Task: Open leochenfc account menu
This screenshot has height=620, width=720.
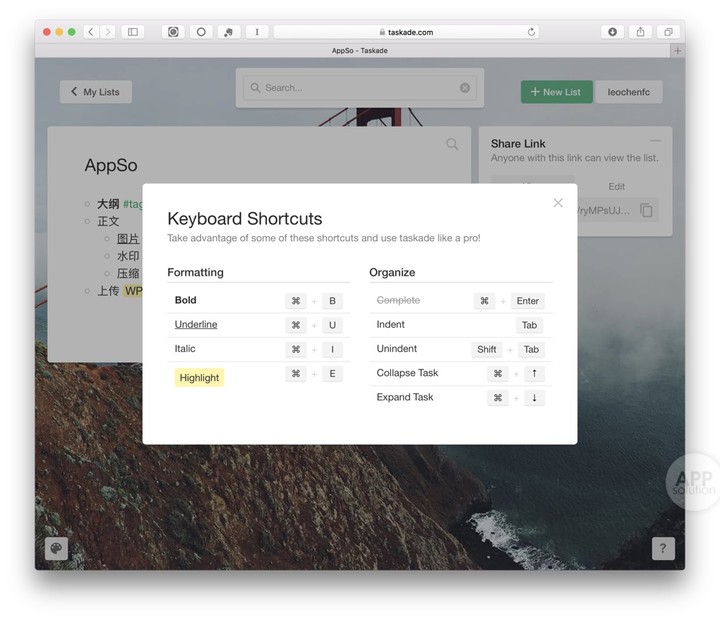Action: pos(629,92)
